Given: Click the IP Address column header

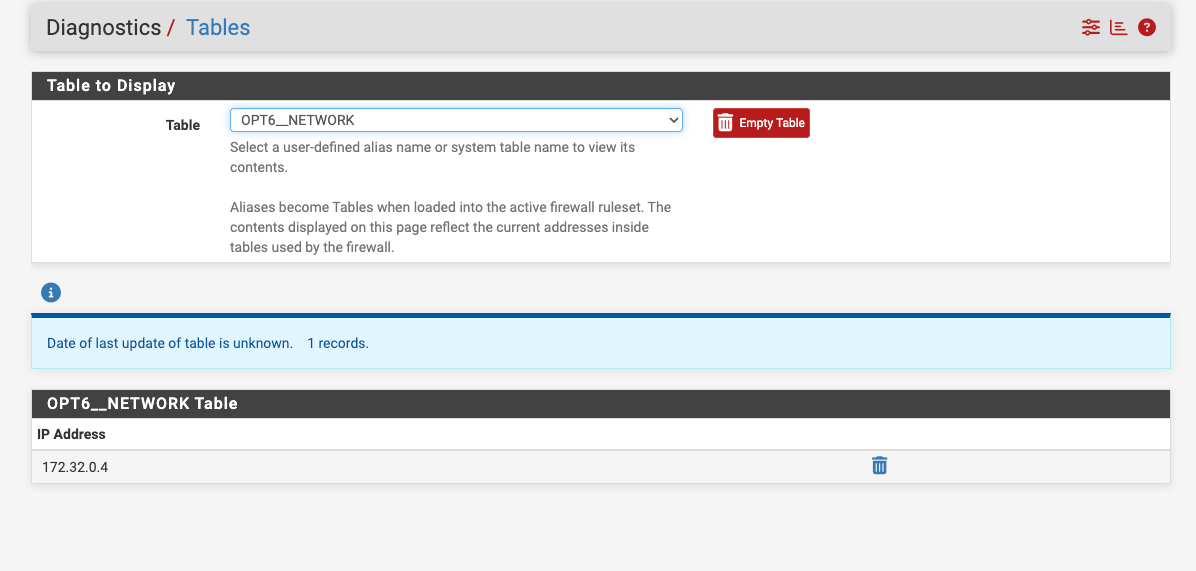Looking at the screenshot, I should pos(71,434).
